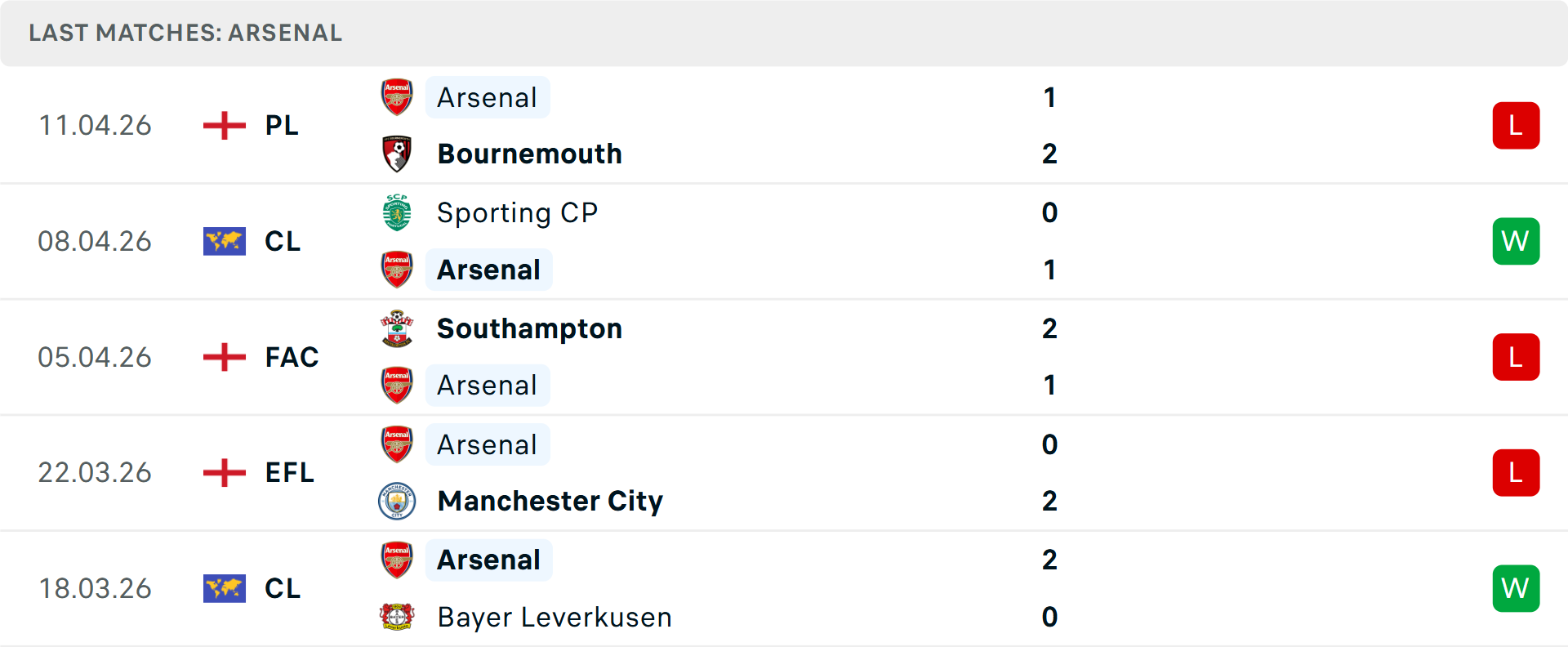Select the globe icon beside the 18.03.26 CL match

[x=224, y=588]
